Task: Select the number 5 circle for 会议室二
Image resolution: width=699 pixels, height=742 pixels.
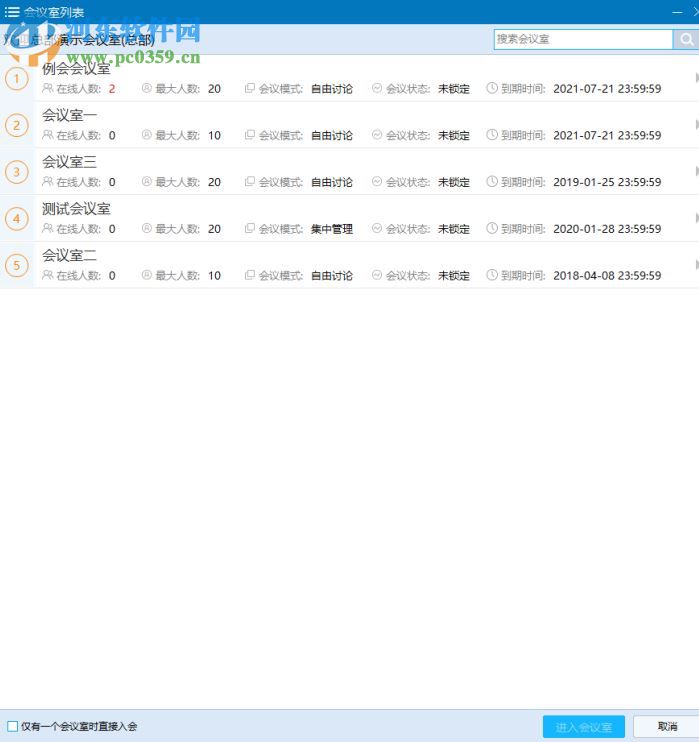Action: tap(17, 265)
